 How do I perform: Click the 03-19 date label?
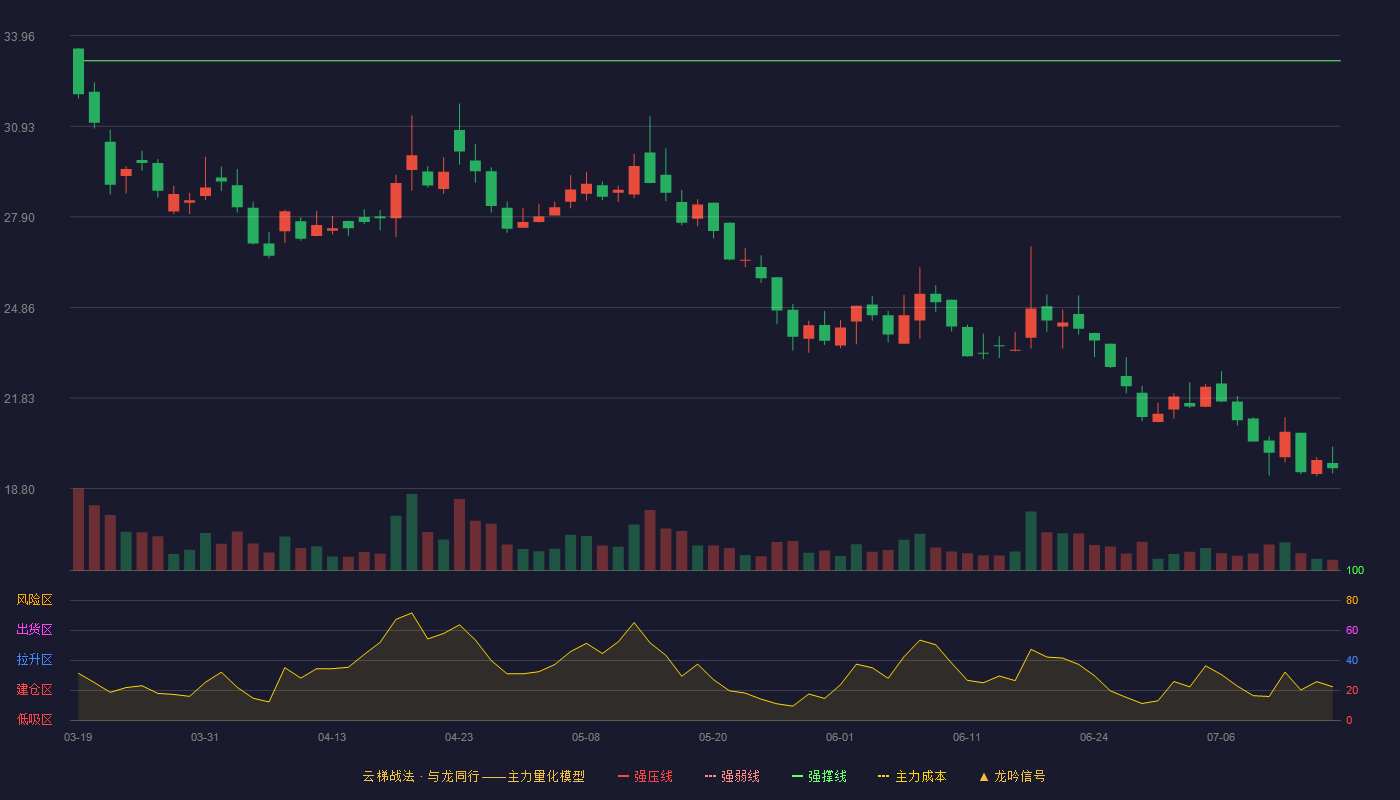click(78, 737)
